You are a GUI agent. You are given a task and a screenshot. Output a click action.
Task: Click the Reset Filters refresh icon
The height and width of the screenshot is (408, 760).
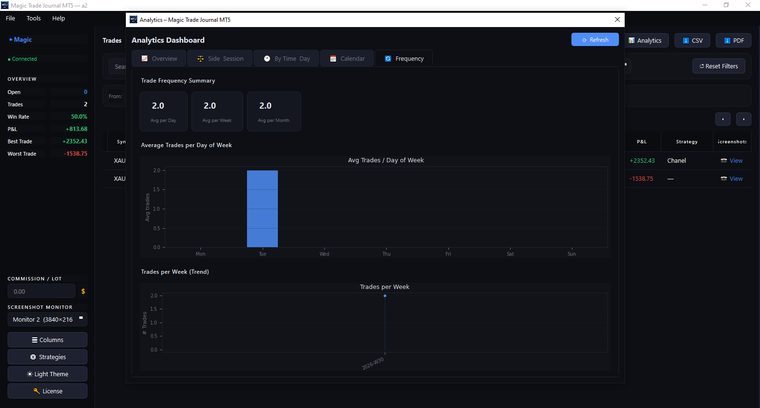click(x=701, y=66)
